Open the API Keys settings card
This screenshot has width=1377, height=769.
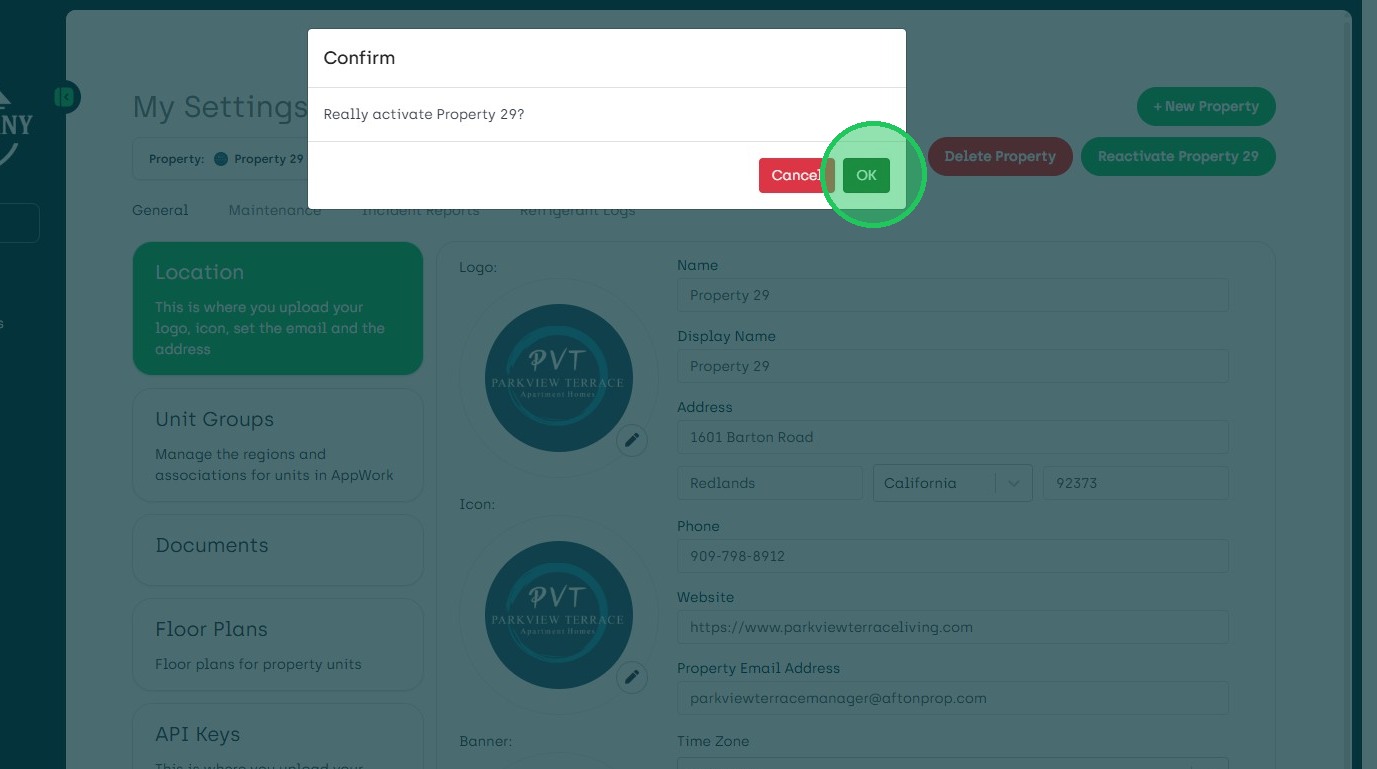tap(278, 737)
